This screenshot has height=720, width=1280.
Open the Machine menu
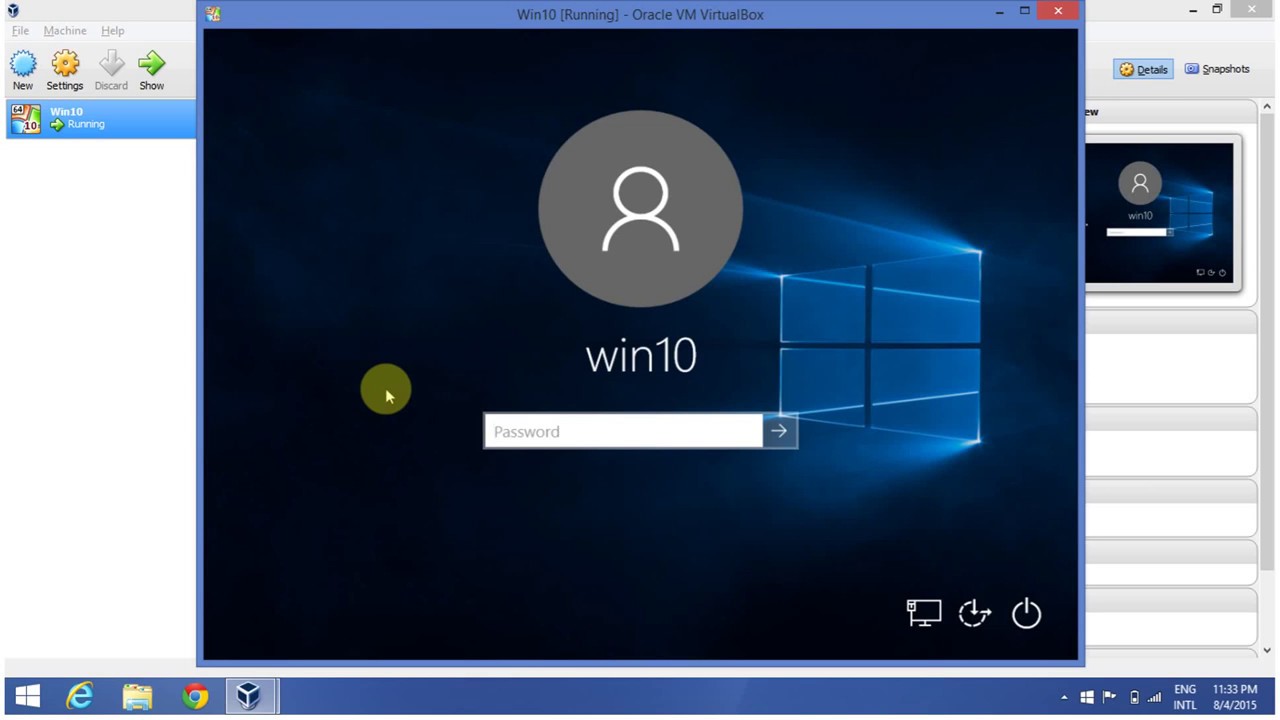point(65,31)
